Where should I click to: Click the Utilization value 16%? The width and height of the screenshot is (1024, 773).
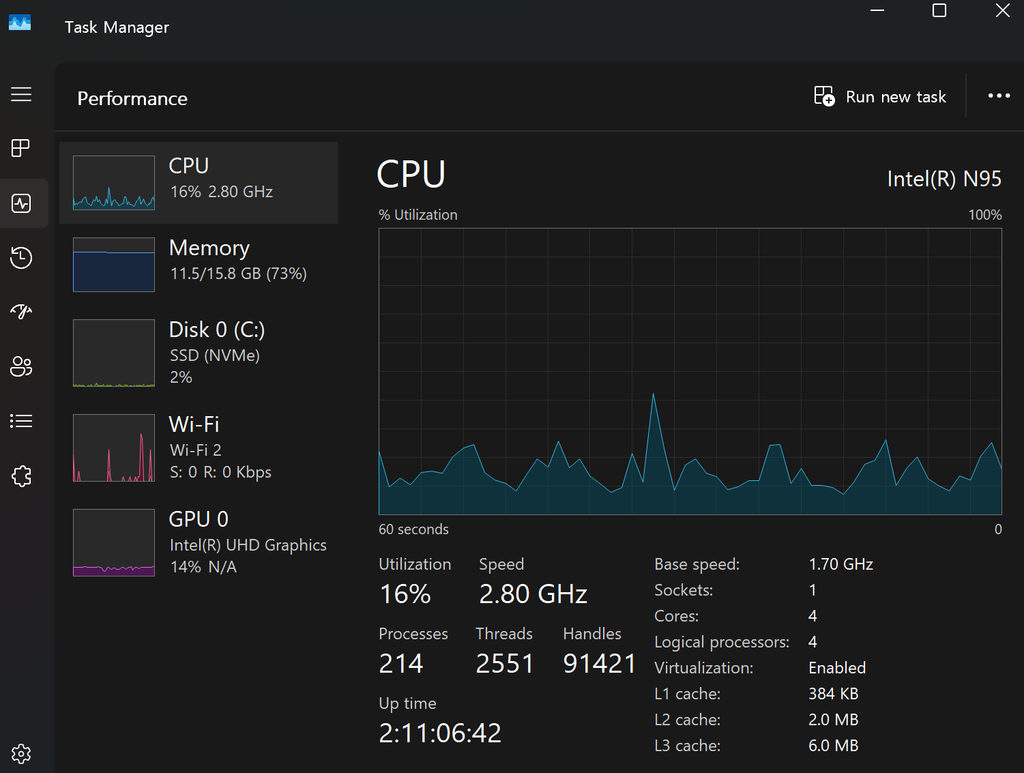[405, 594]
